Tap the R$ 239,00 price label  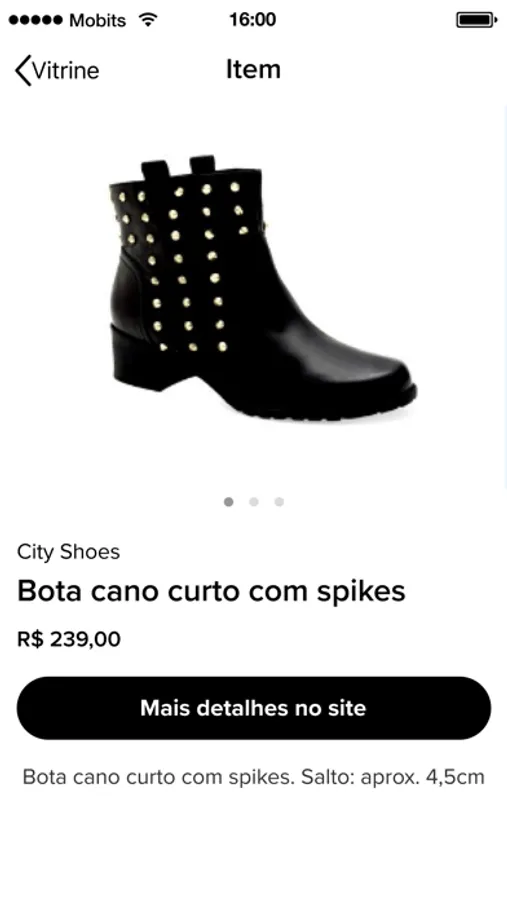pyautogui.click(x=69, y=639)
